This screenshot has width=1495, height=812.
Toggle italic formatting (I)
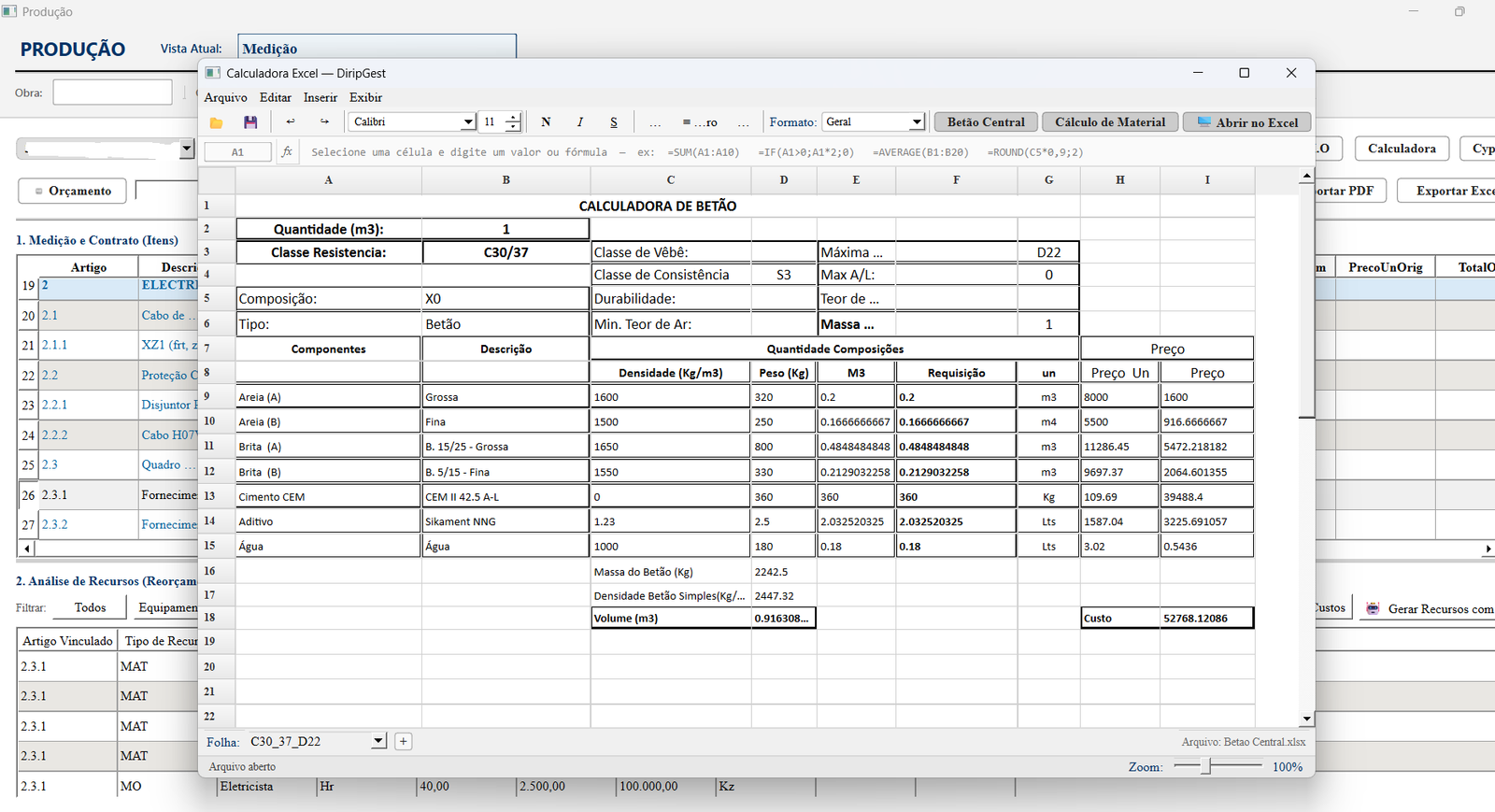579,122
